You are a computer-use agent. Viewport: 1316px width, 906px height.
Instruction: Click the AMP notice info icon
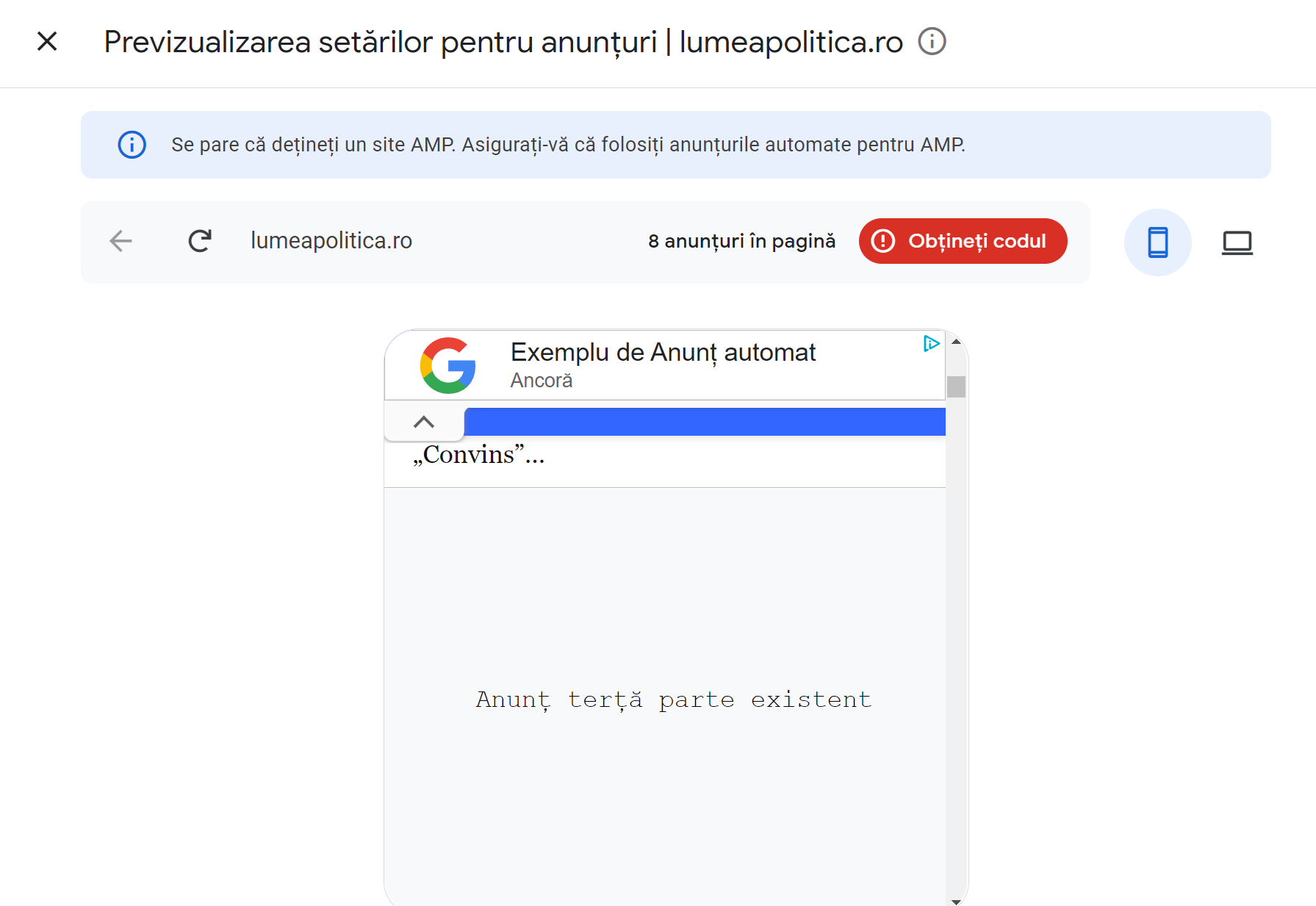point(132,145)
